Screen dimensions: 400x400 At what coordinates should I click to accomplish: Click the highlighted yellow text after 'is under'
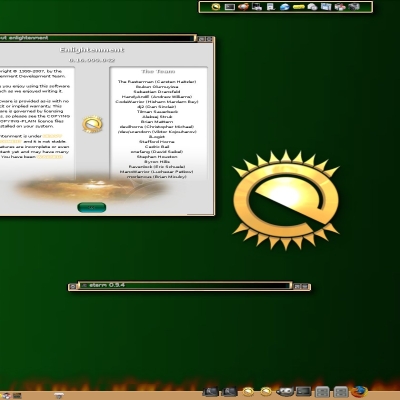52,136
